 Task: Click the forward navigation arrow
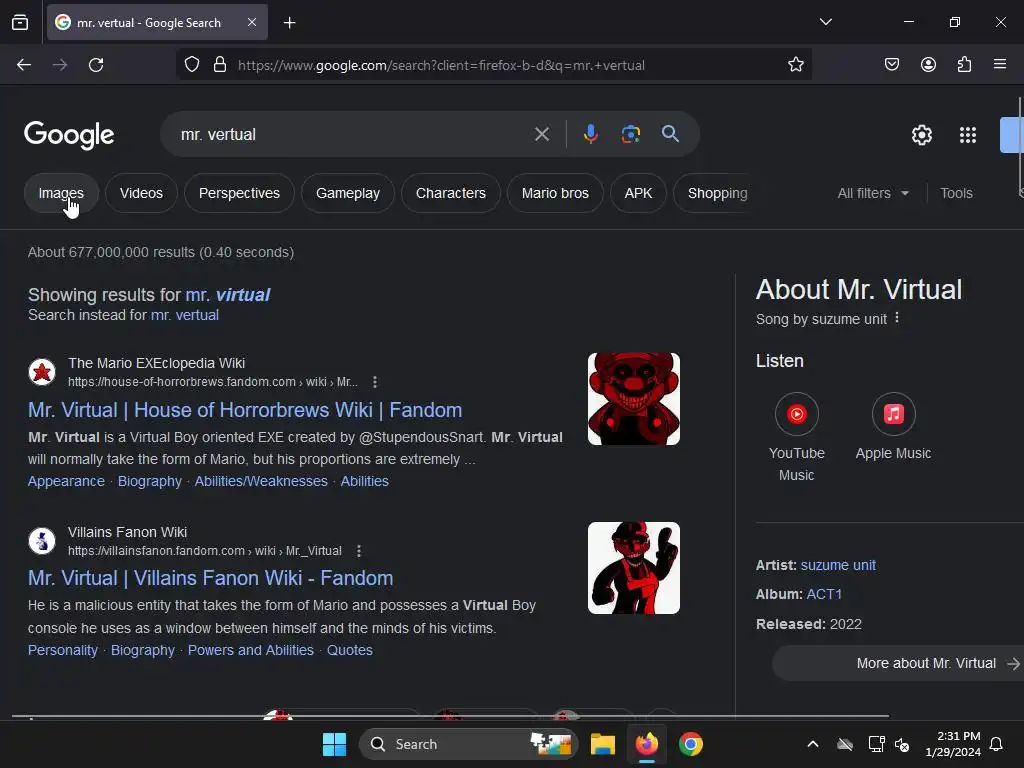[x=60, y=65]
